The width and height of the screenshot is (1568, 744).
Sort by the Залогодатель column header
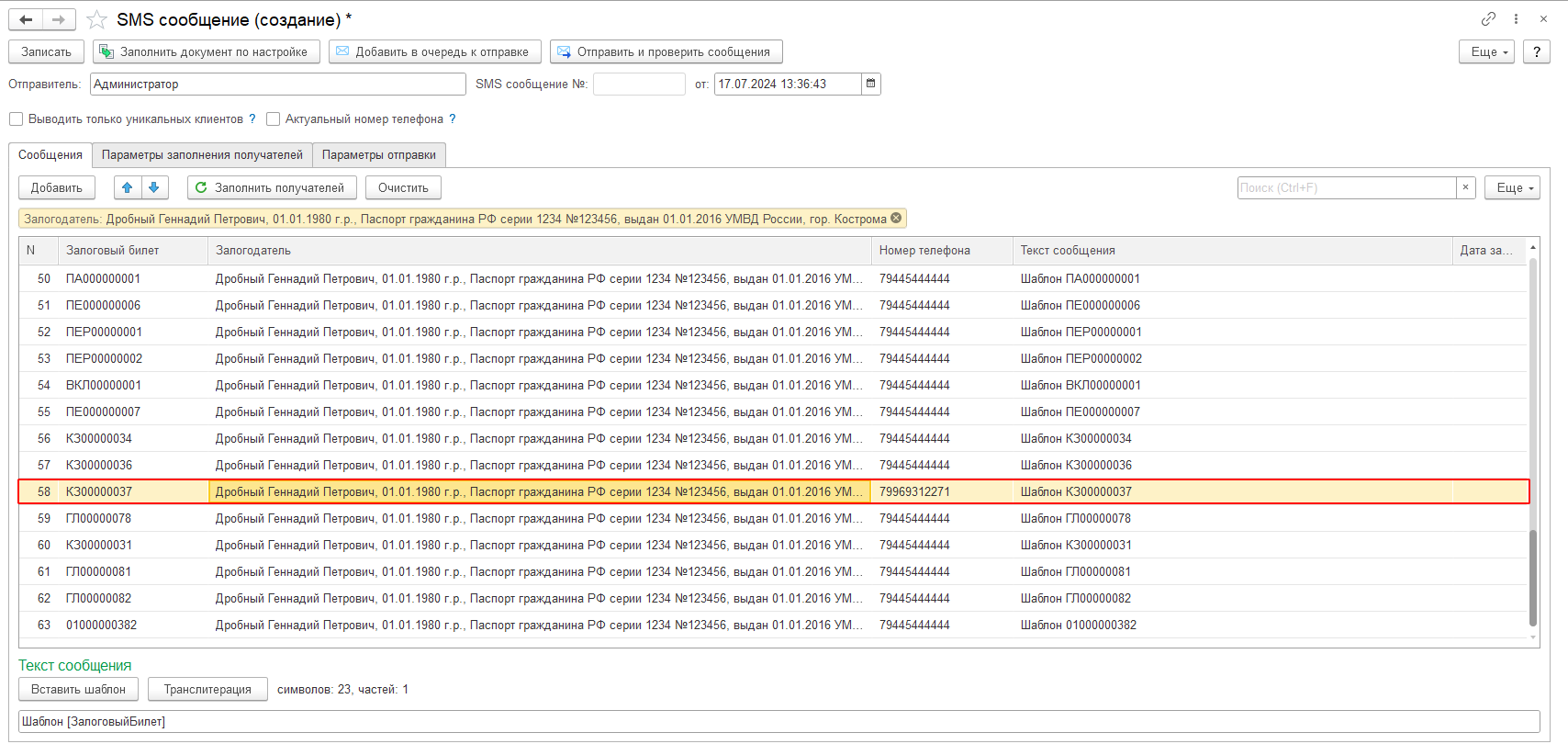point(540,250)
